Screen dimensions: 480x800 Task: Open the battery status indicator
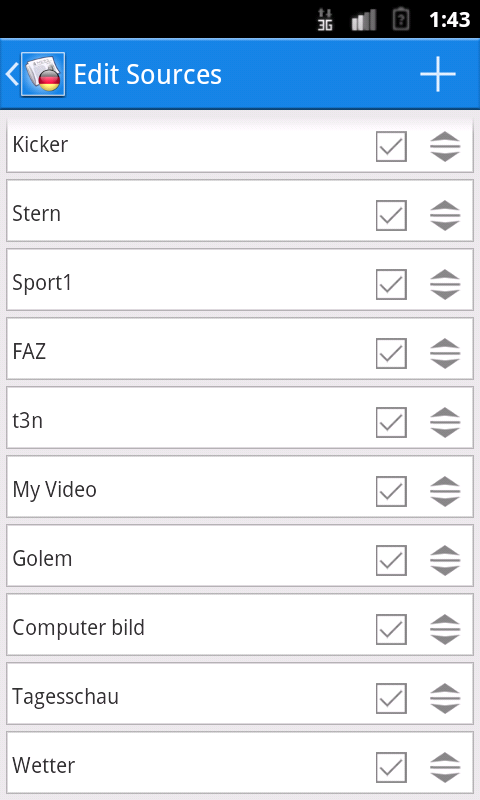point(401,19)
